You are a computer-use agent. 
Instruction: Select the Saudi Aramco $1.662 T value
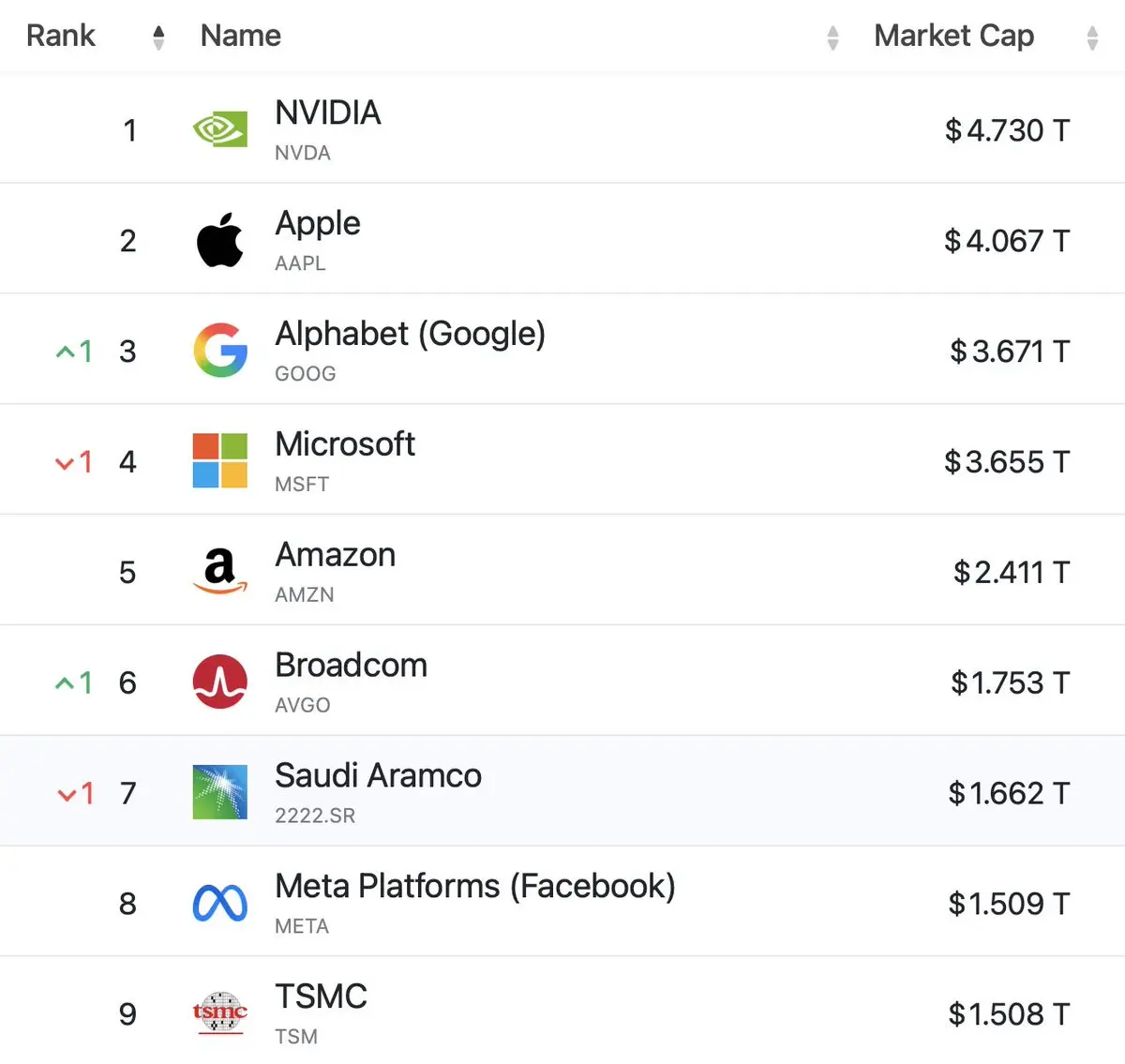(x=1008, y=793)
